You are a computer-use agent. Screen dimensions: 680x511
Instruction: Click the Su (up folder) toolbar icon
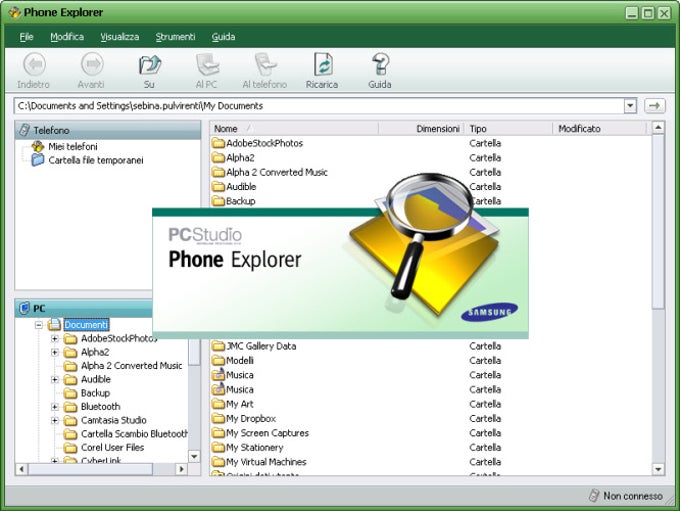point(150,65)
